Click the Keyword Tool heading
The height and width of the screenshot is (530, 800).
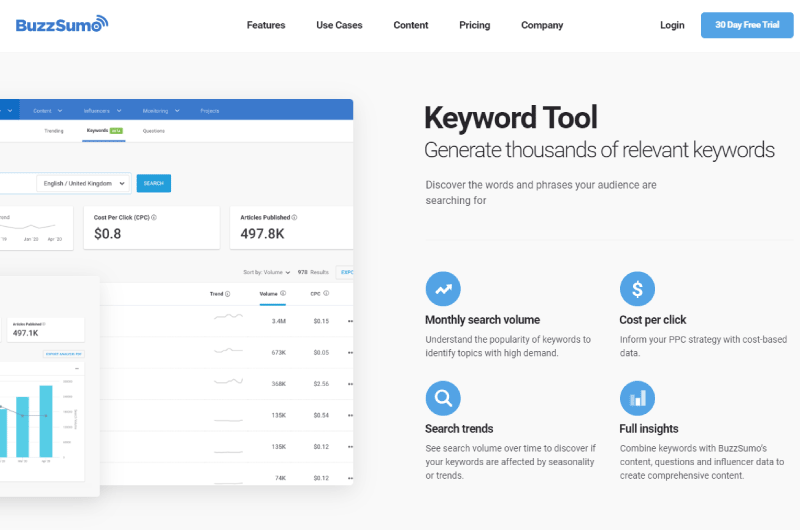(x=511, y=117)
